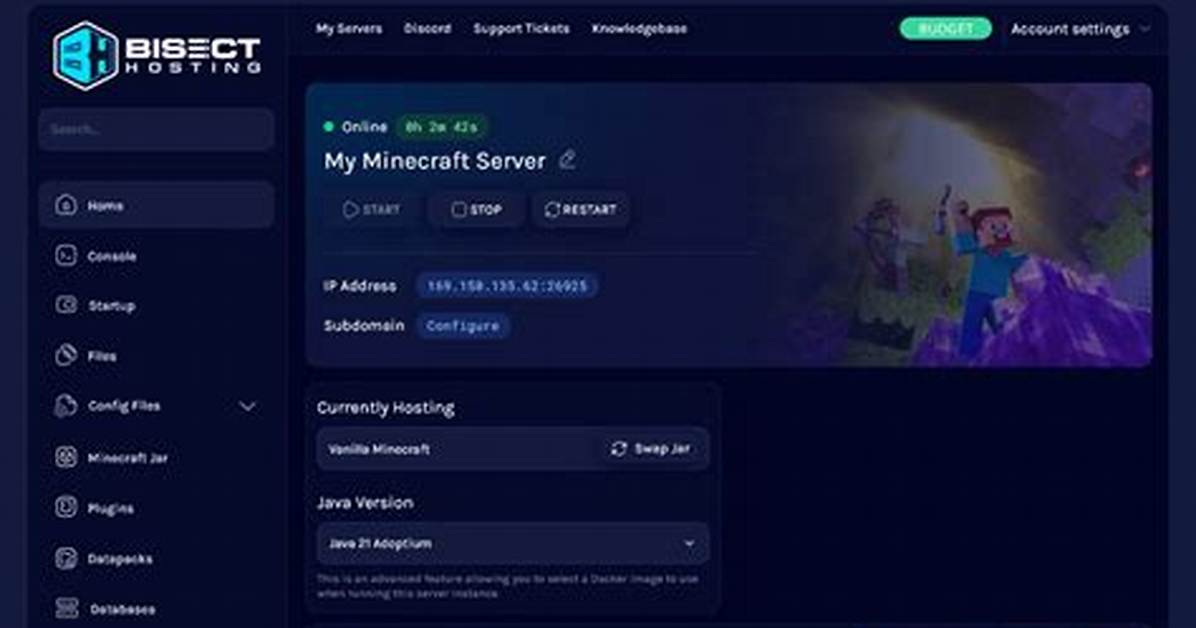Click the Config Files sidebar icon
Viewport: 1196px width, 628px height.
click(66, 406)
